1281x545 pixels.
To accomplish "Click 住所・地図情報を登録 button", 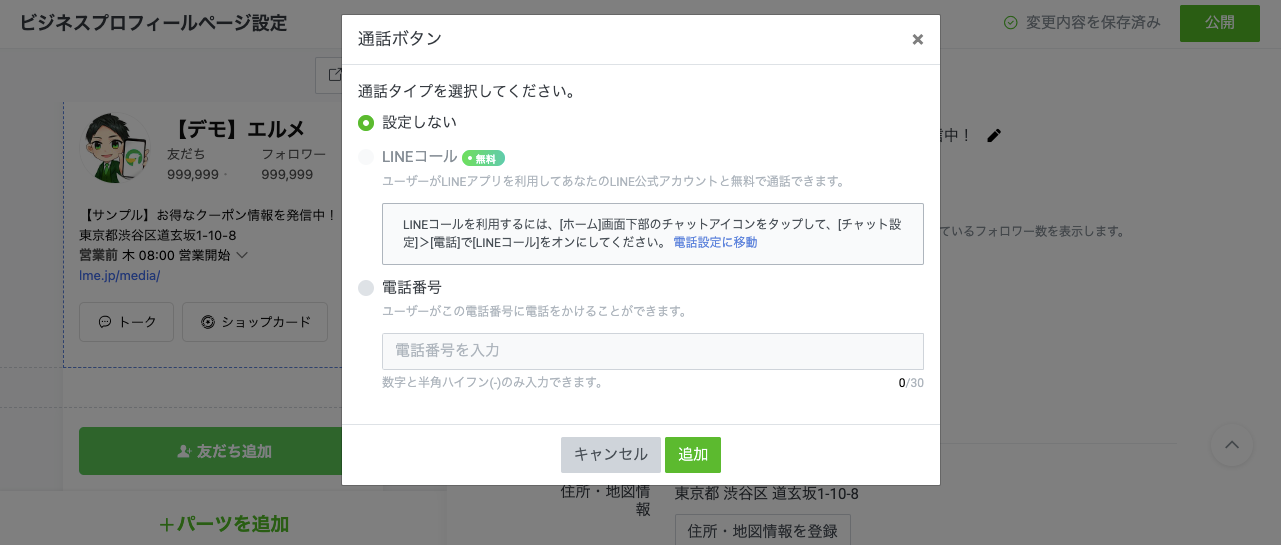I will pos(763,530).
